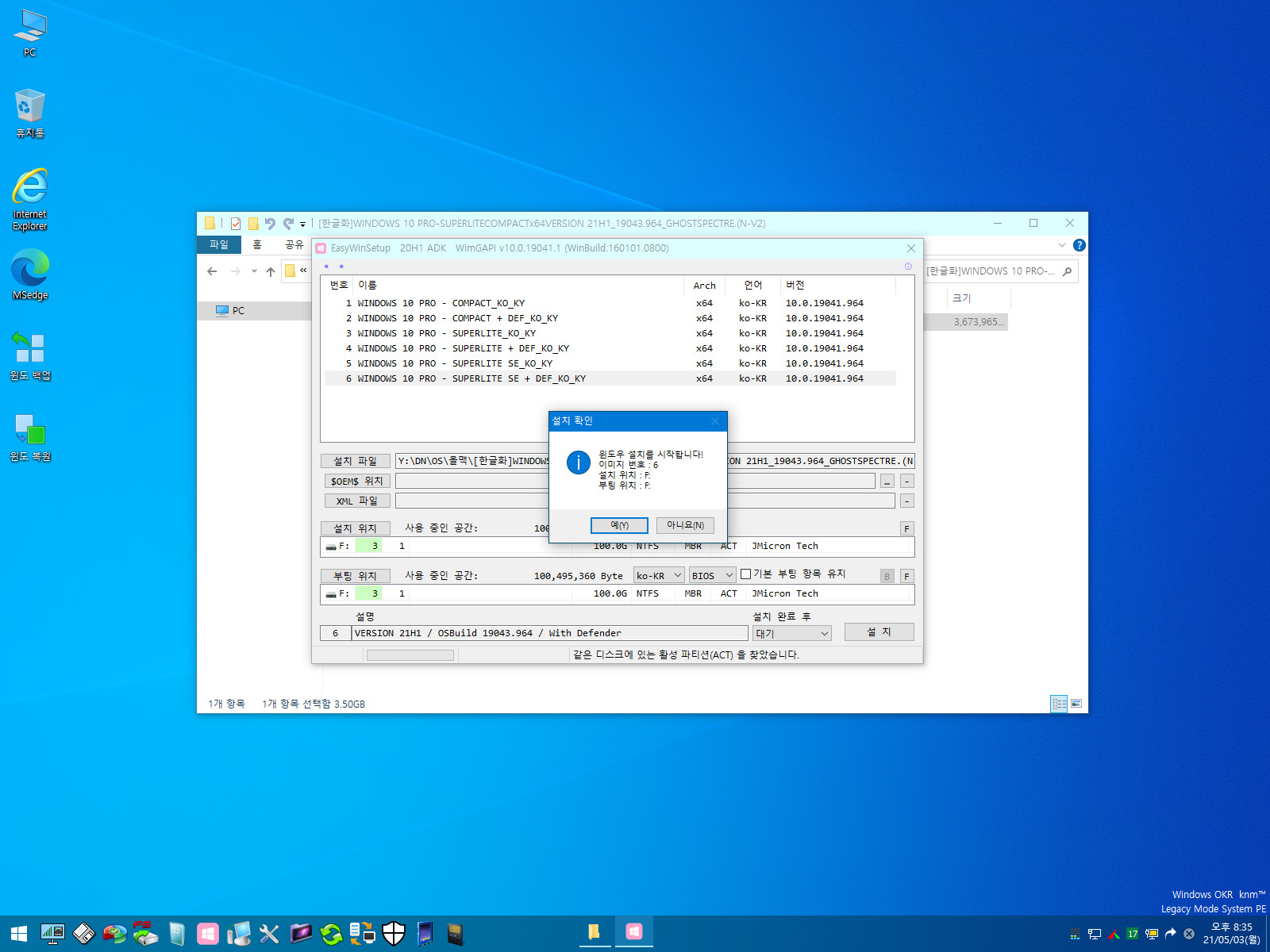
Task: Expand the Explorer ribbon chevron
Action: click(x=1062, y=245)
